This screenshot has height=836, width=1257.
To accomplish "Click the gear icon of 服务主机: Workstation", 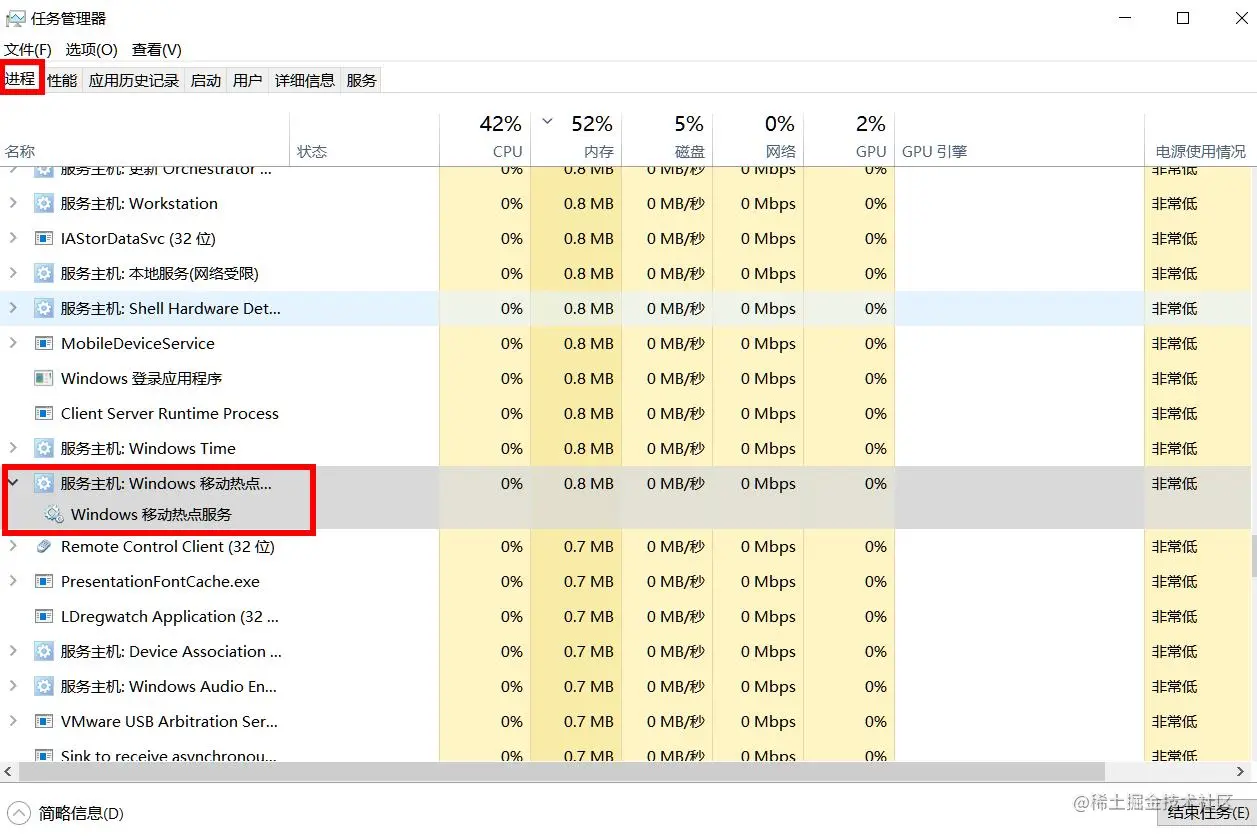I will (44, 203).
